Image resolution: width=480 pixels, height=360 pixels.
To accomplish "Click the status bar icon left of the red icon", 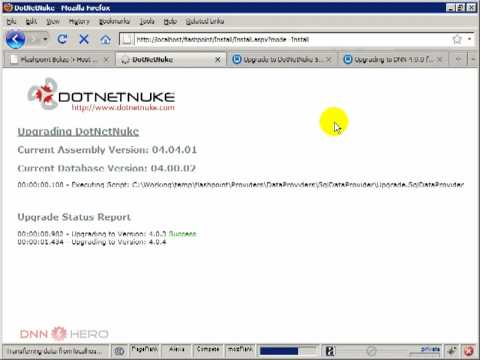I will click(452, 351).
